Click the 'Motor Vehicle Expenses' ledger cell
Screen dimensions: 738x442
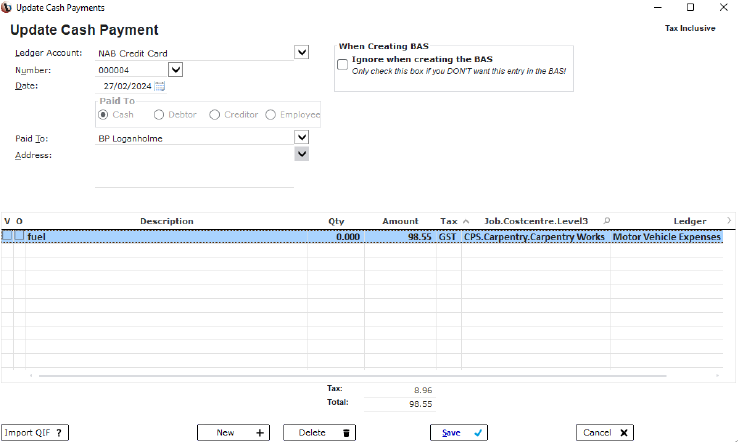666,236
